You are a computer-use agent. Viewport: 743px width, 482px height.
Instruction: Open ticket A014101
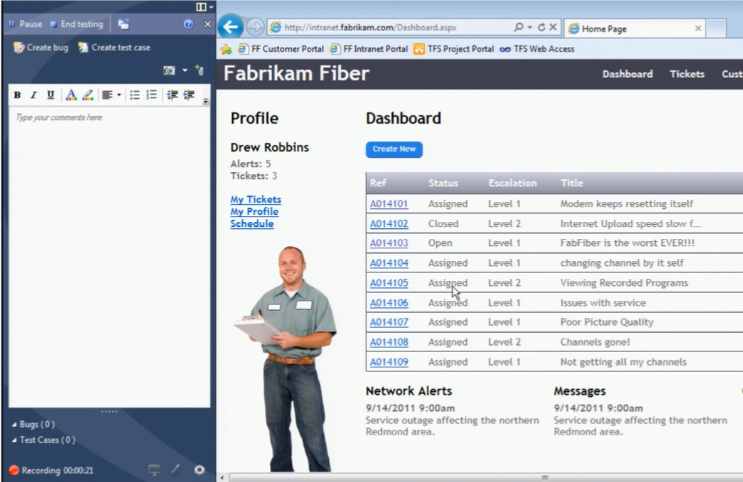click(x=389, y=204)
